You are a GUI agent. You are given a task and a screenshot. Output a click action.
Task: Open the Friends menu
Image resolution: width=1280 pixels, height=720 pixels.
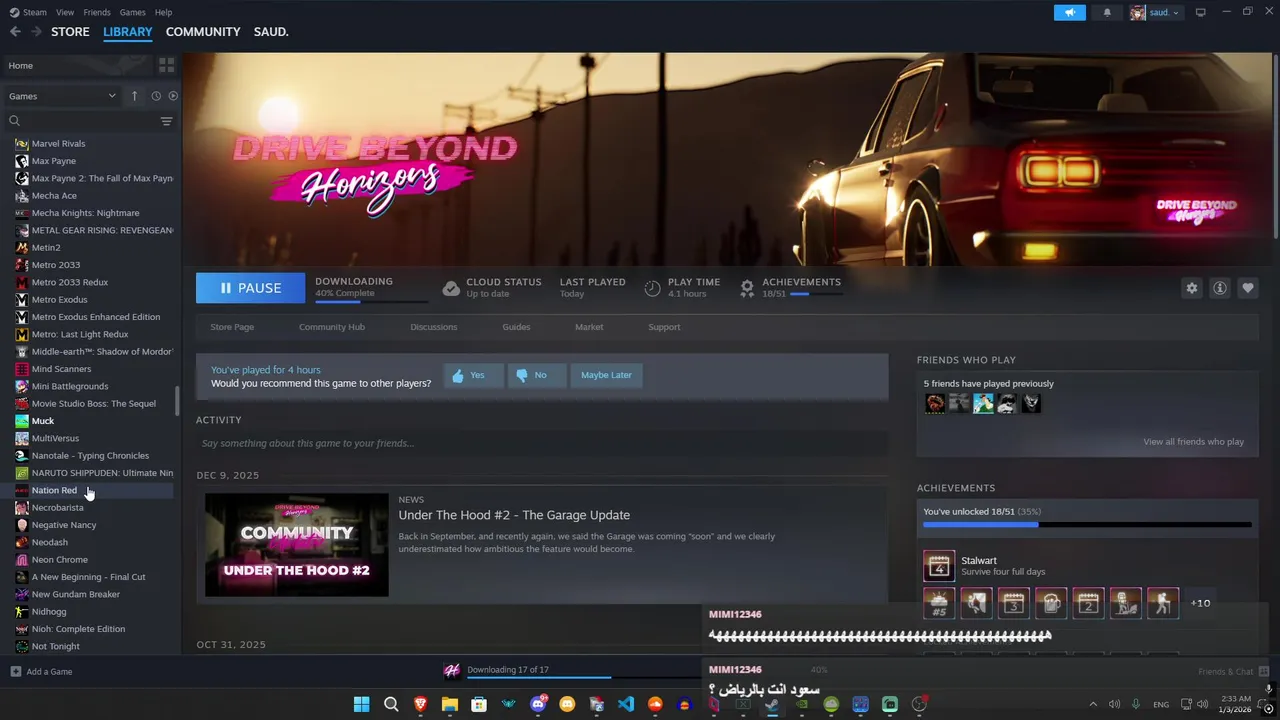(97, 12)
